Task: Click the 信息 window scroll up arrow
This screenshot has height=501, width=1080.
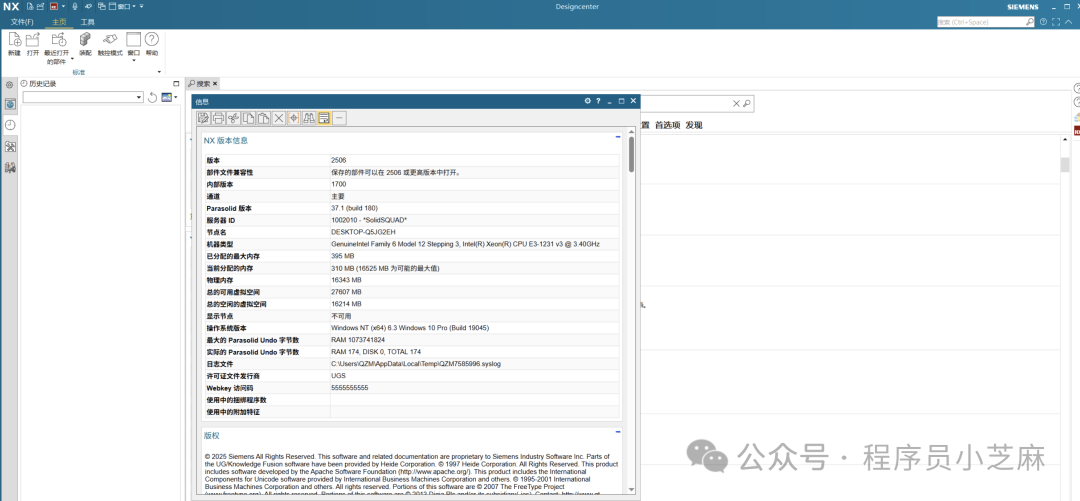Action: coord(632,131)
